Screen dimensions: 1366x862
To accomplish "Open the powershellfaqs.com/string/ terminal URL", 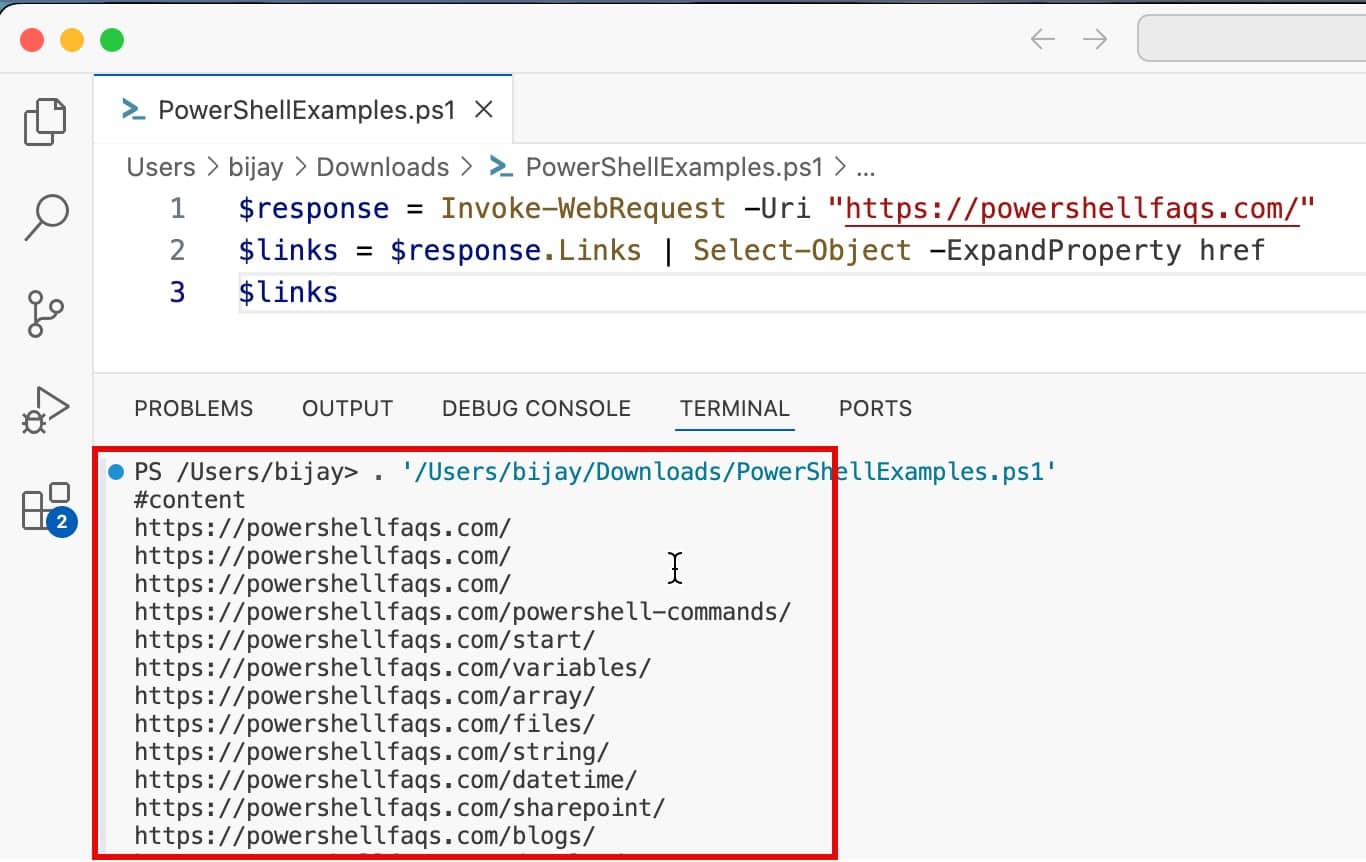I will pyautogui.click(x=372, y=751).
